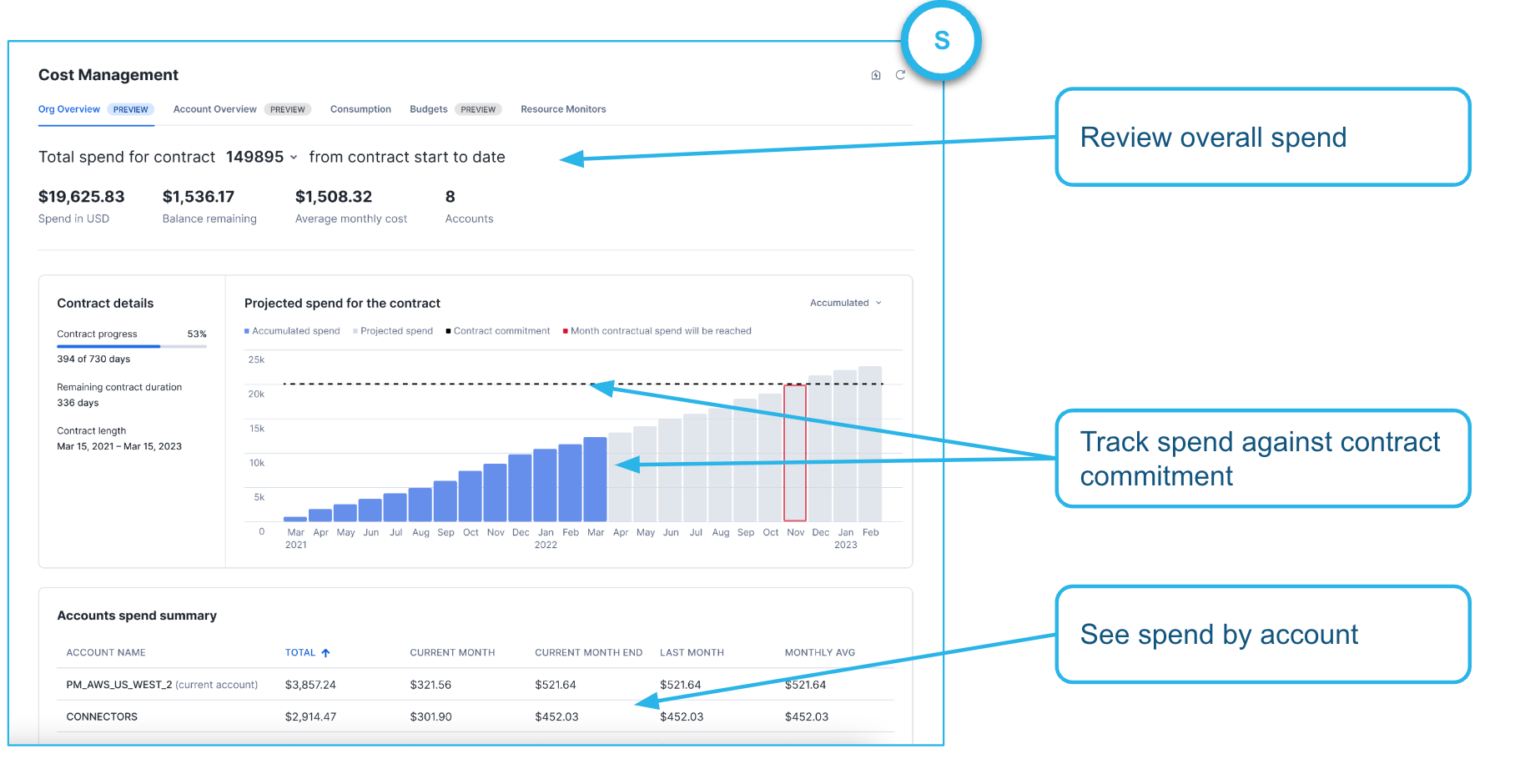Sort by the LAST MONTH column header
The width and height of the screenshot is (1515, 784).
point(692,653)
